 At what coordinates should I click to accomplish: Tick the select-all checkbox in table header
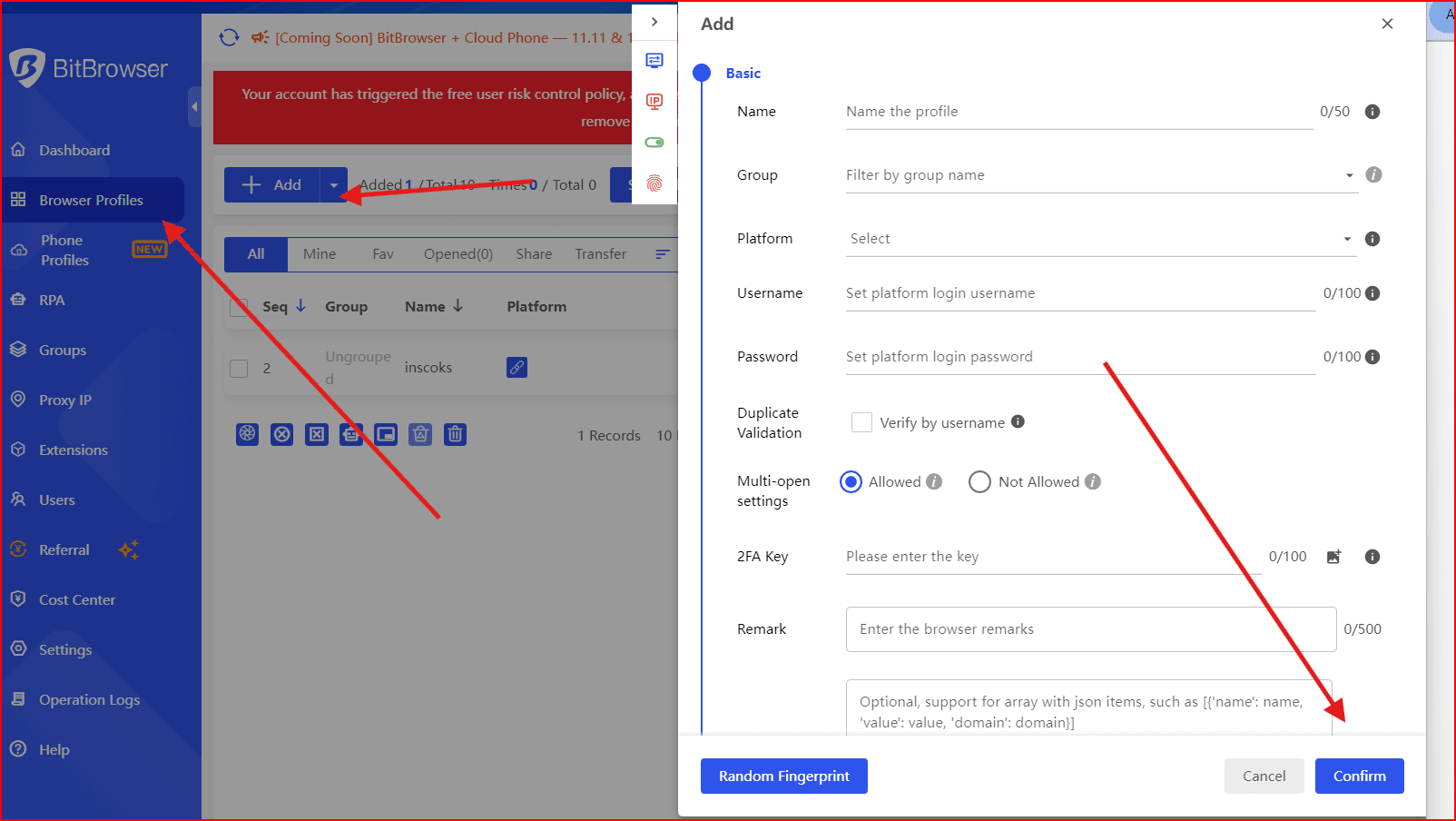(x=239, y=307)
